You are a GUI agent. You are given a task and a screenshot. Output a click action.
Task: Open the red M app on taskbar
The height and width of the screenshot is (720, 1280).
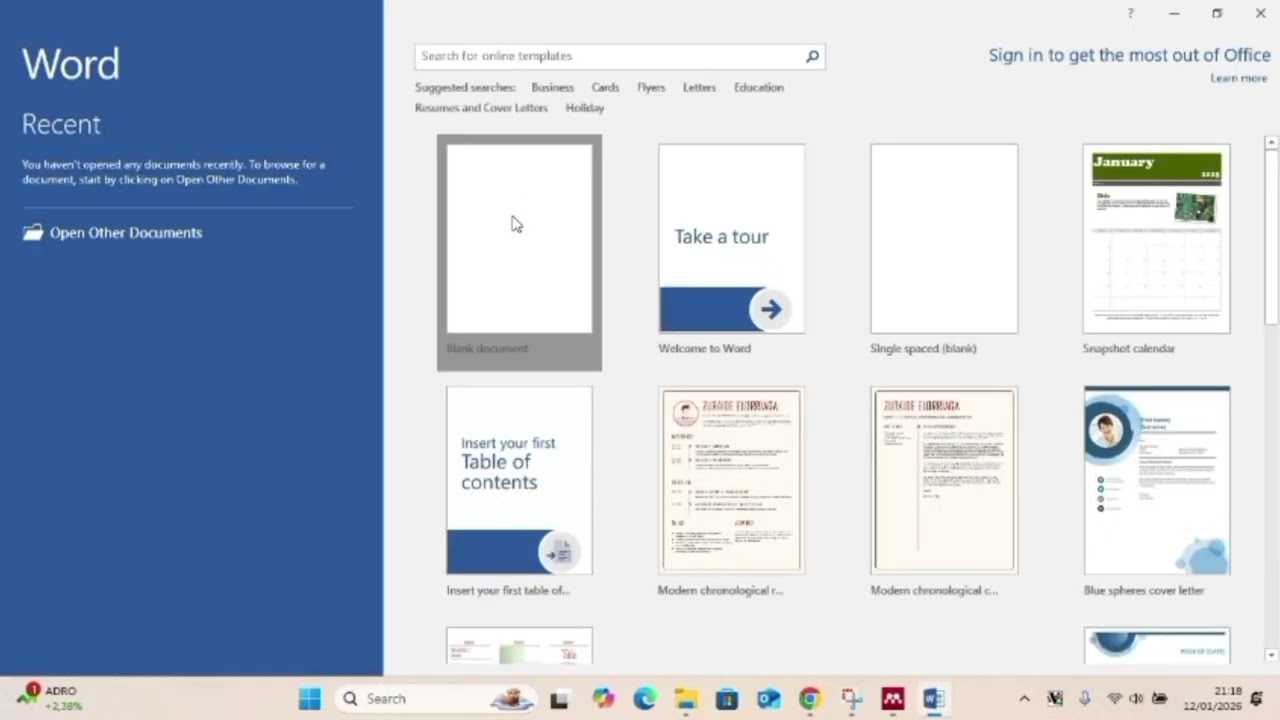tap(893, 698)
